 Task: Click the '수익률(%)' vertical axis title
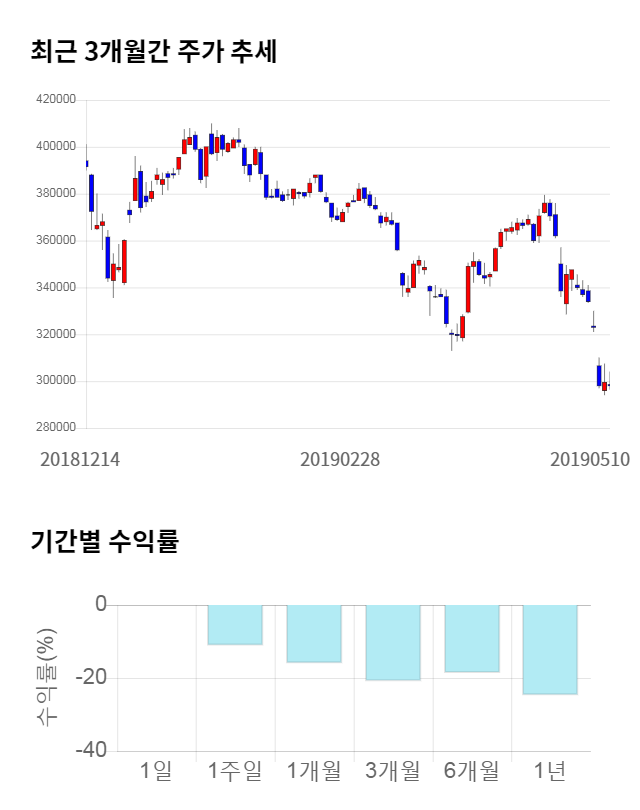(x=47, y=678)
